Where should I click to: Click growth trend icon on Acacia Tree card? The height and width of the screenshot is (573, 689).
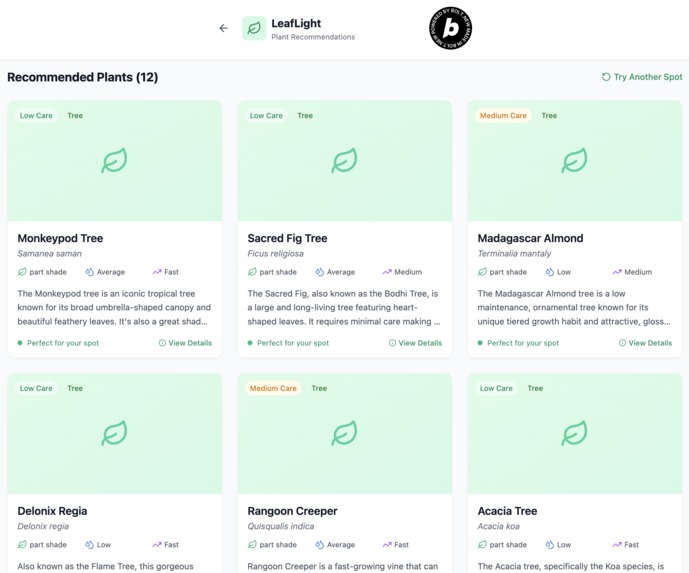click(617, 545)
